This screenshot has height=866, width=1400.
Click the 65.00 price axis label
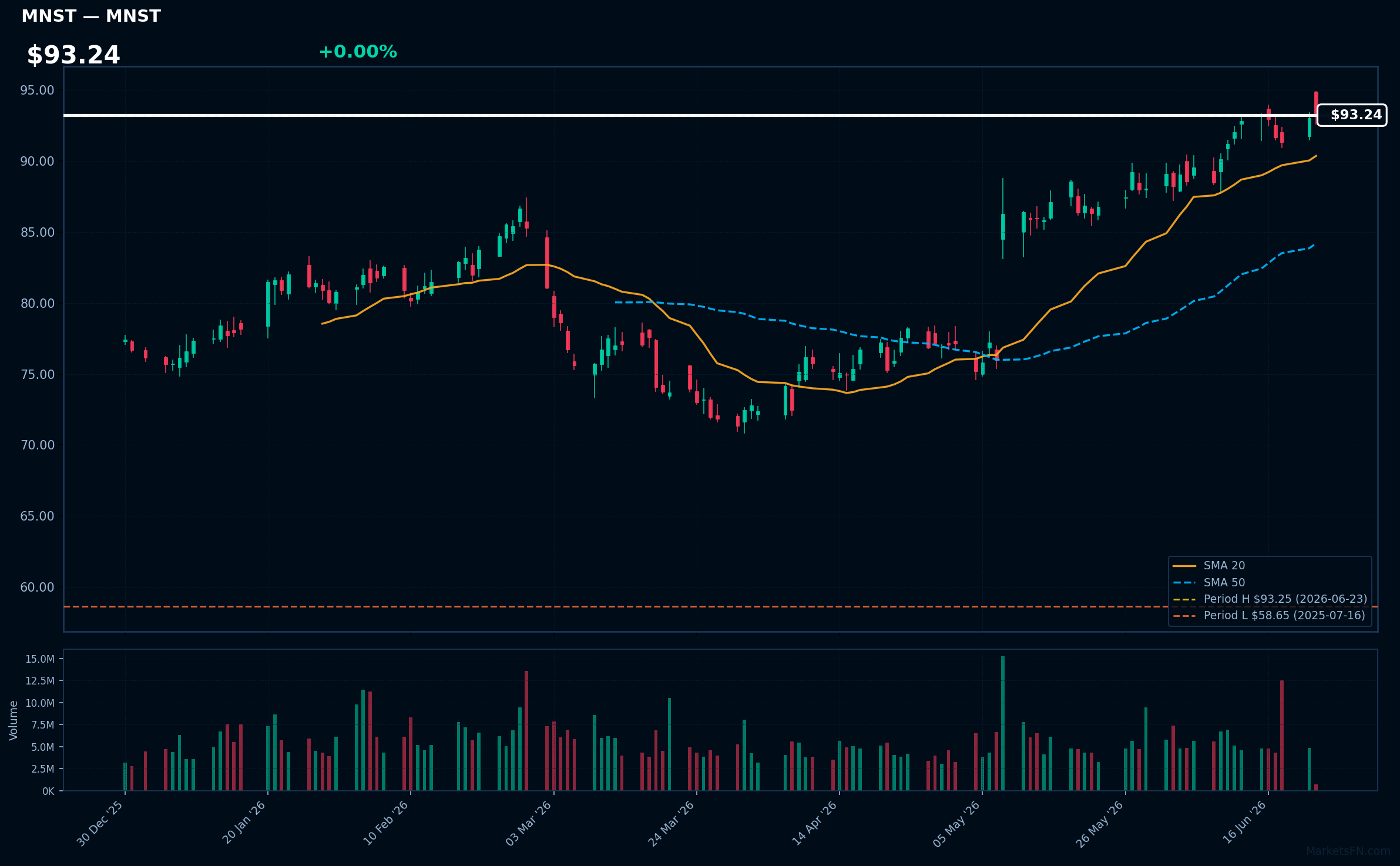(37, 516)
